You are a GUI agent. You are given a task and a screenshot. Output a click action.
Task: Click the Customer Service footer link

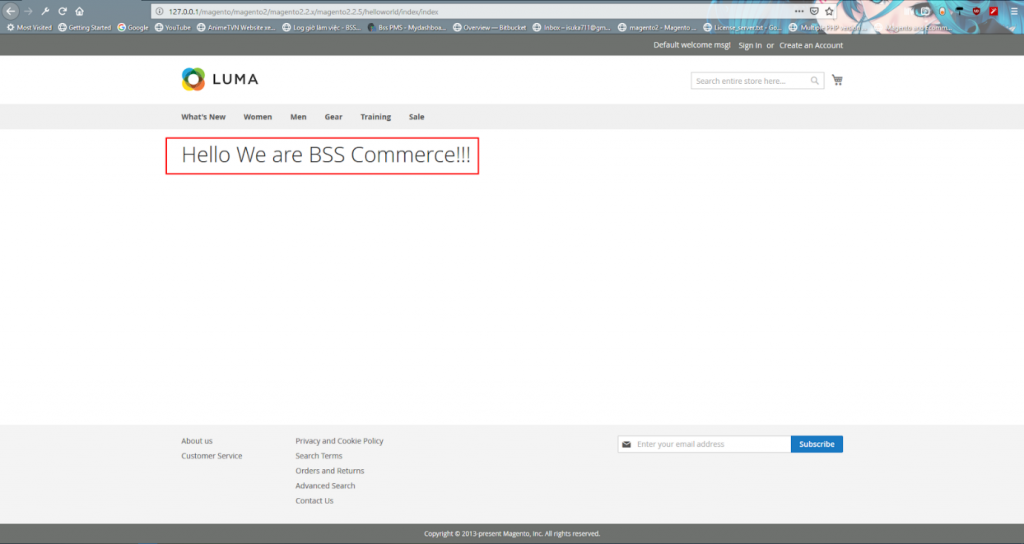[212, 456]
